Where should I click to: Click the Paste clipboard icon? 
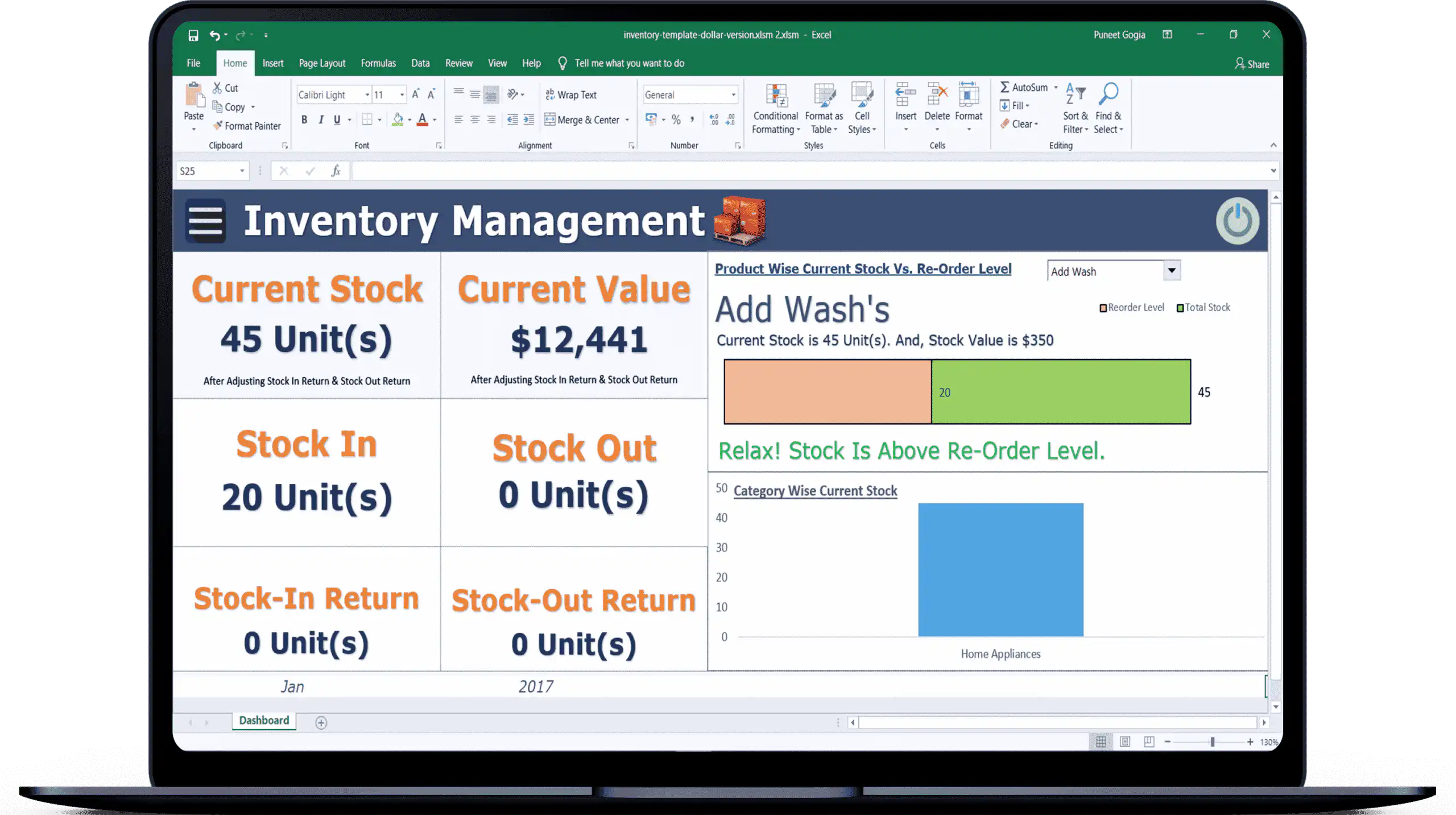click(194, 95)
